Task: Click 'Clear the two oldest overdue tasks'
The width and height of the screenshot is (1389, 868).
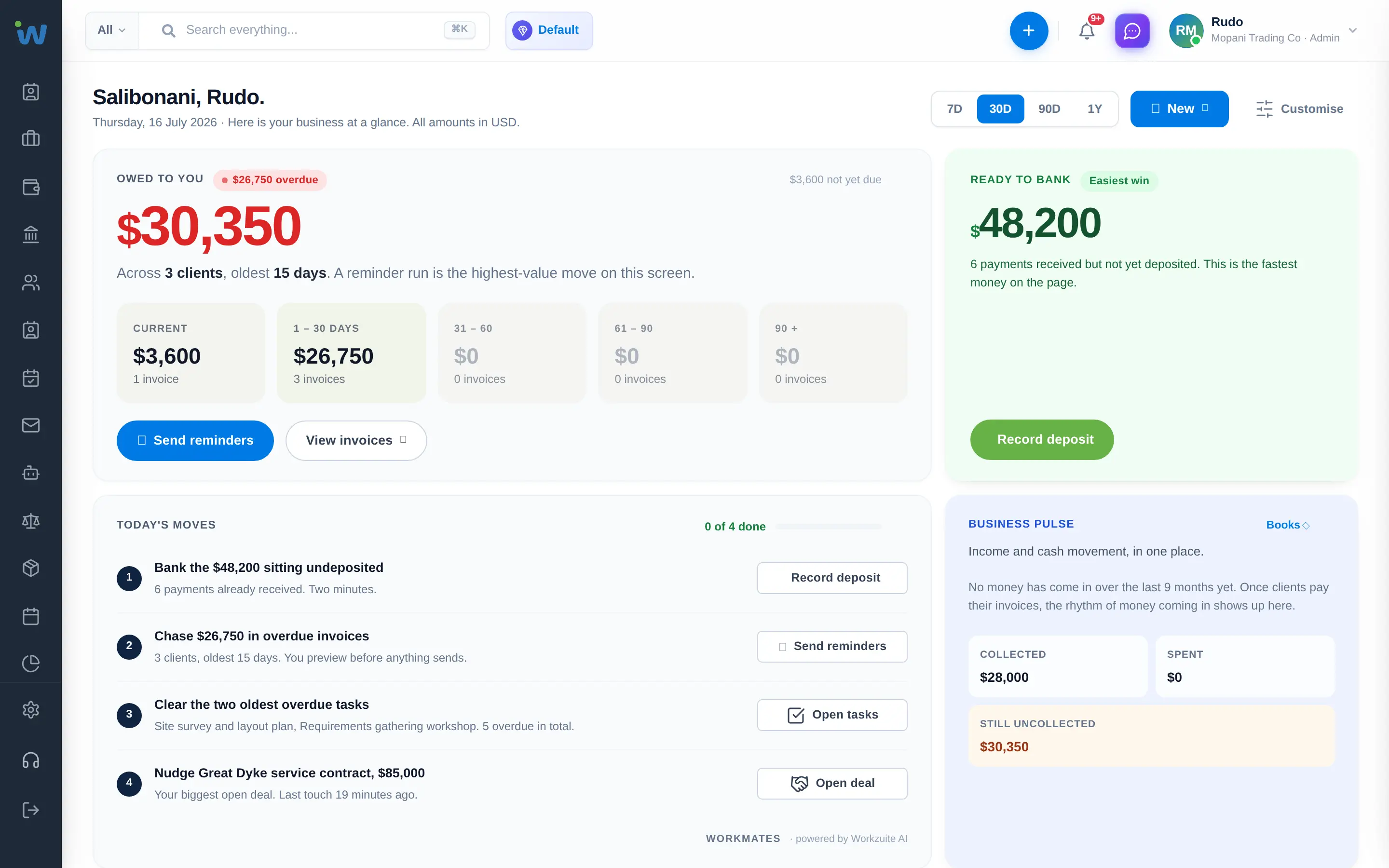Action: pos(262,705)
